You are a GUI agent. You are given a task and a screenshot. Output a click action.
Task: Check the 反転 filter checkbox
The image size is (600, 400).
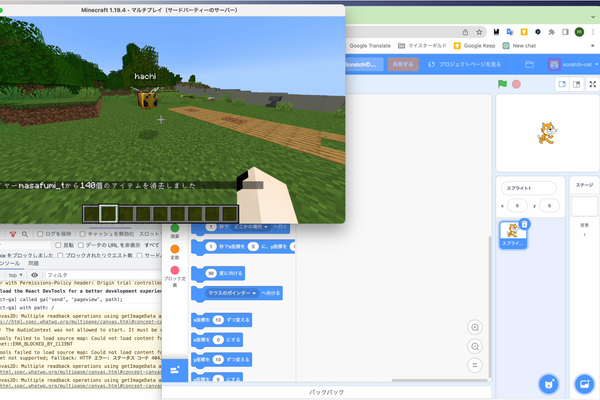coord(58,245)
